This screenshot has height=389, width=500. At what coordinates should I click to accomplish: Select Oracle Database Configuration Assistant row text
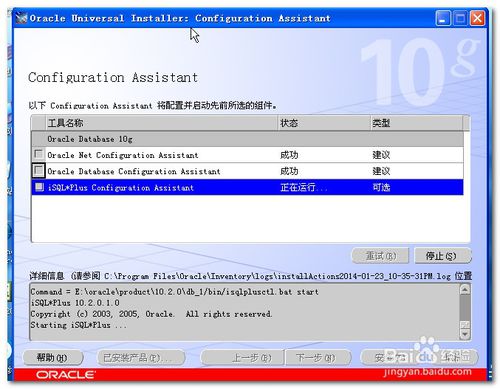tap(134, 171)
